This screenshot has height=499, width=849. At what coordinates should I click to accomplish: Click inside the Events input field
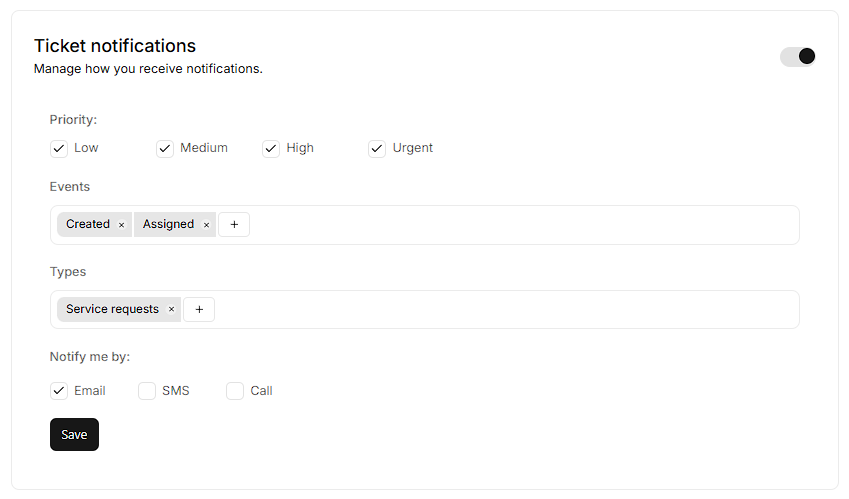click(x=520, y=225)
